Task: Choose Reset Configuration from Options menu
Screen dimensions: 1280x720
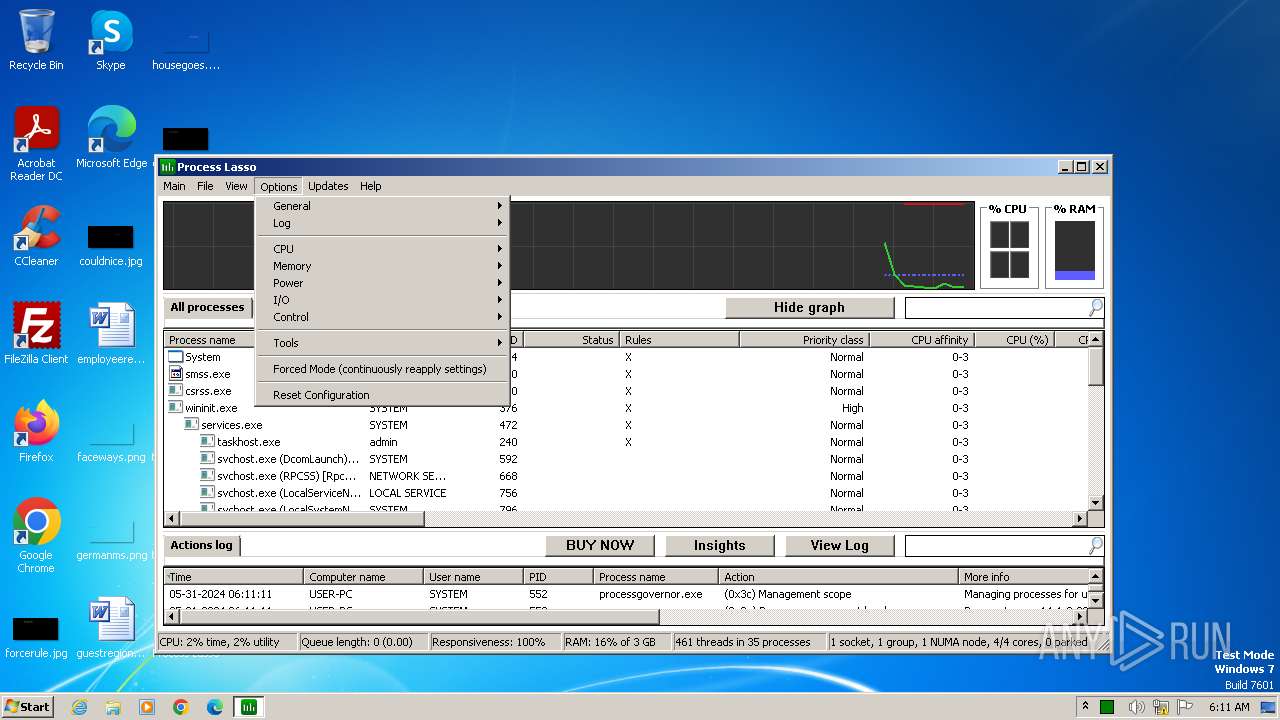Action: coord(383,395)
